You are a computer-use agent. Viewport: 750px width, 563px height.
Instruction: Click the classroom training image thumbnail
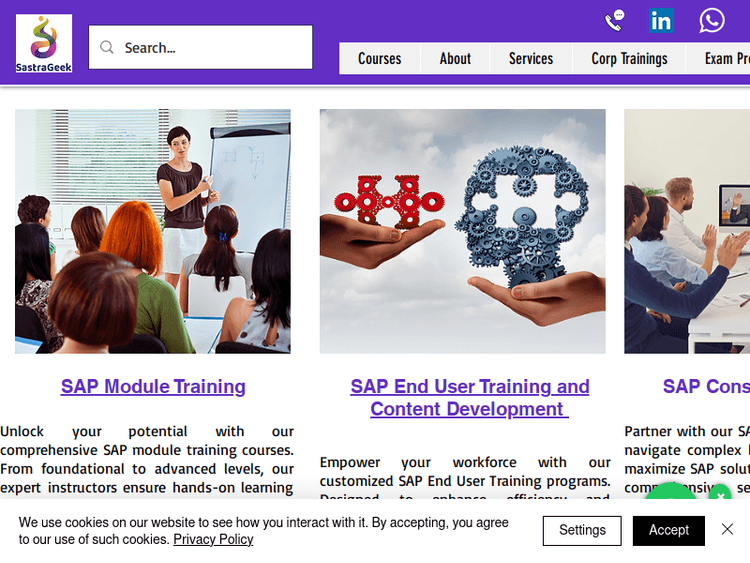pos(153,231)
